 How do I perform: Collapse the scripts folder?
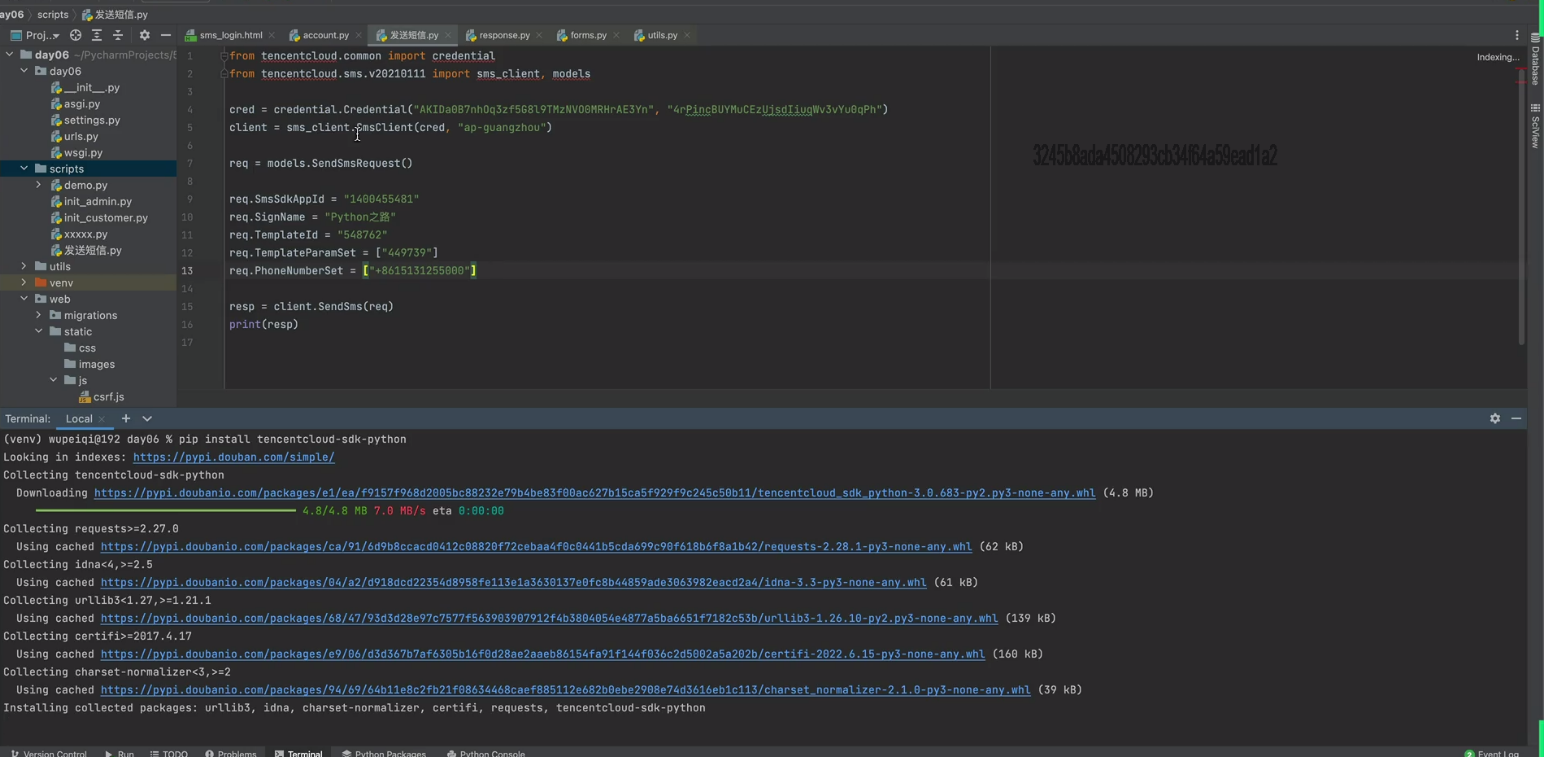(x=24, y=169)
